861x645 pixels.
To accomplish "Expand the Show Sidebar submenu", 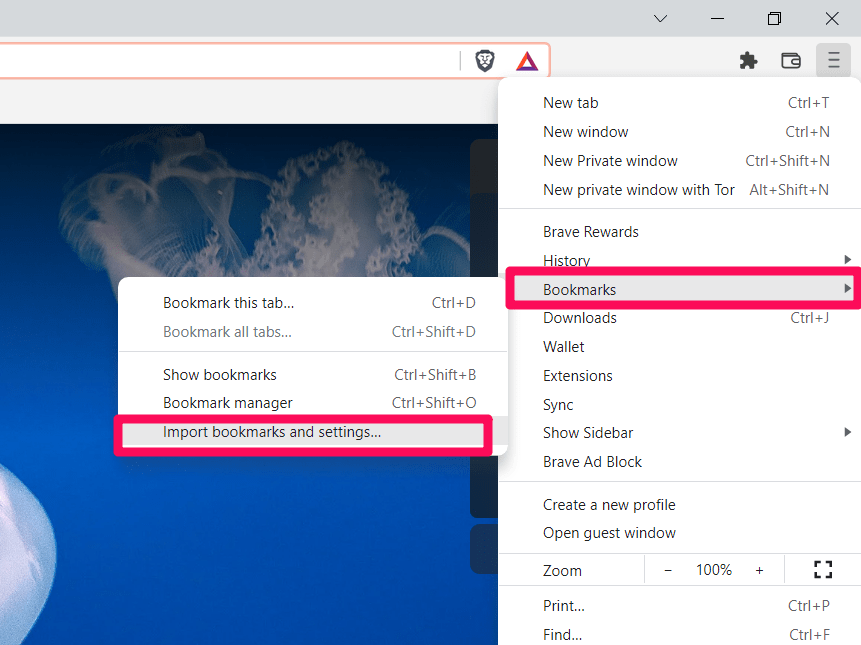I will pyautogui.click(x=679, y=433).
